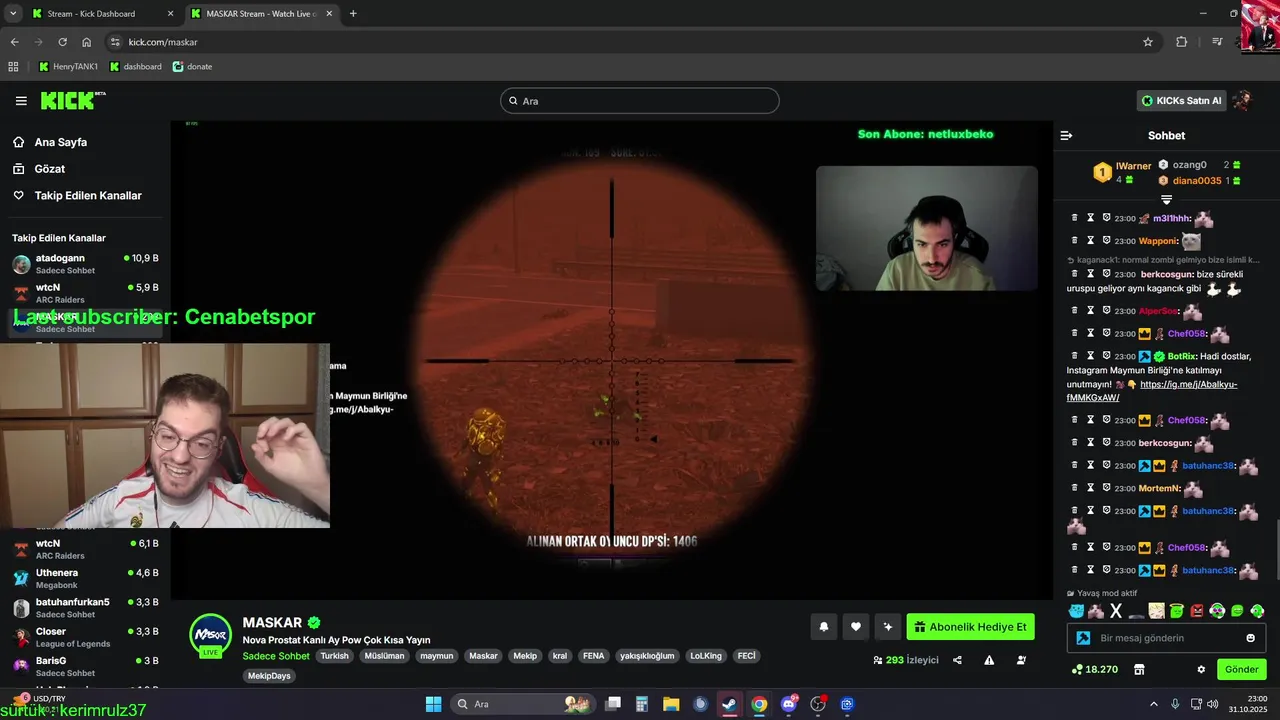1280x720 pixels.
Task: Click username AlperSos in chat
Action: tap(1159, 311)
